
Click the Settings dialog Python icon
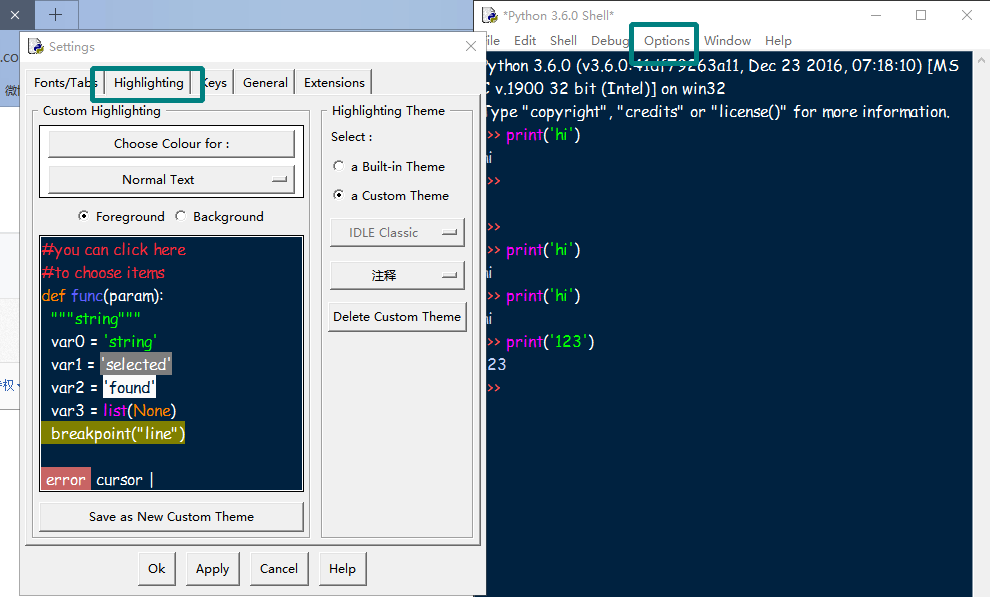36,46
